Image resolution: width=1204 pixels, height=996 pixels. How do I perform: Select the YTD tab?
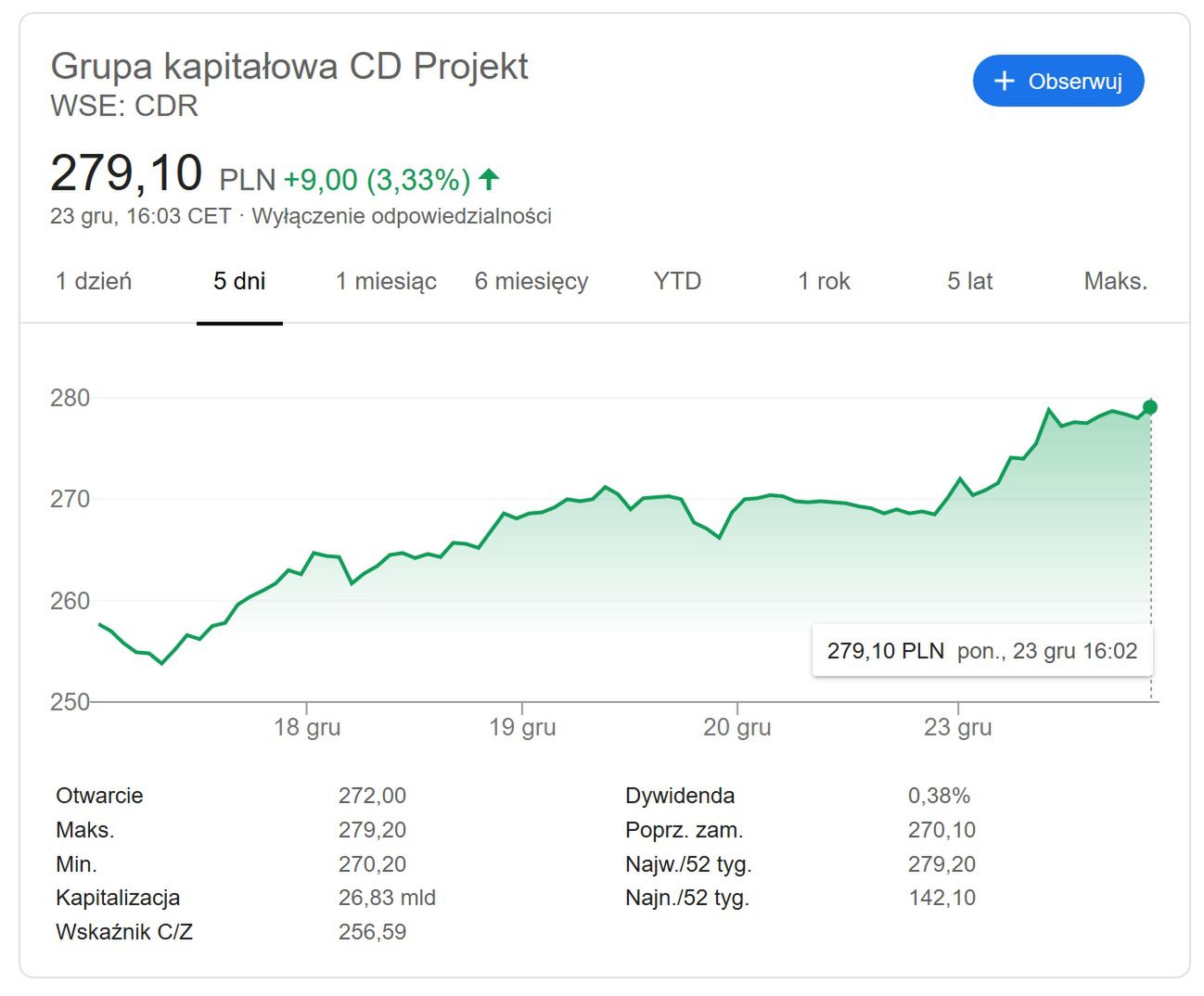pyautogui.click(x=677, y=281)
